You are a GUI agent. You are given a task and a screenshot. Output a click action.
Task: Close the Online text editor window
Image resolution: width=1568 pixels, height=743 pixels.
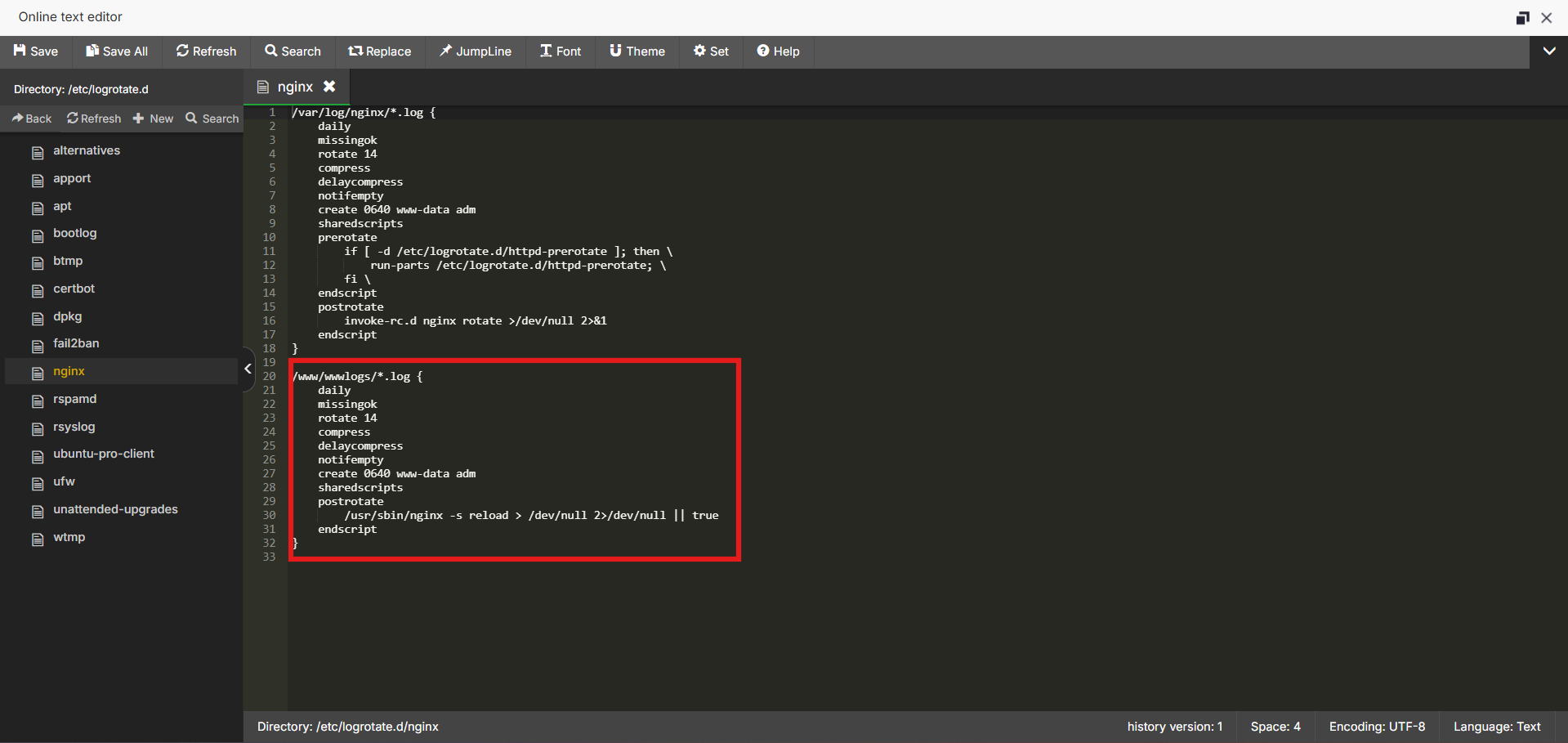1547,17
